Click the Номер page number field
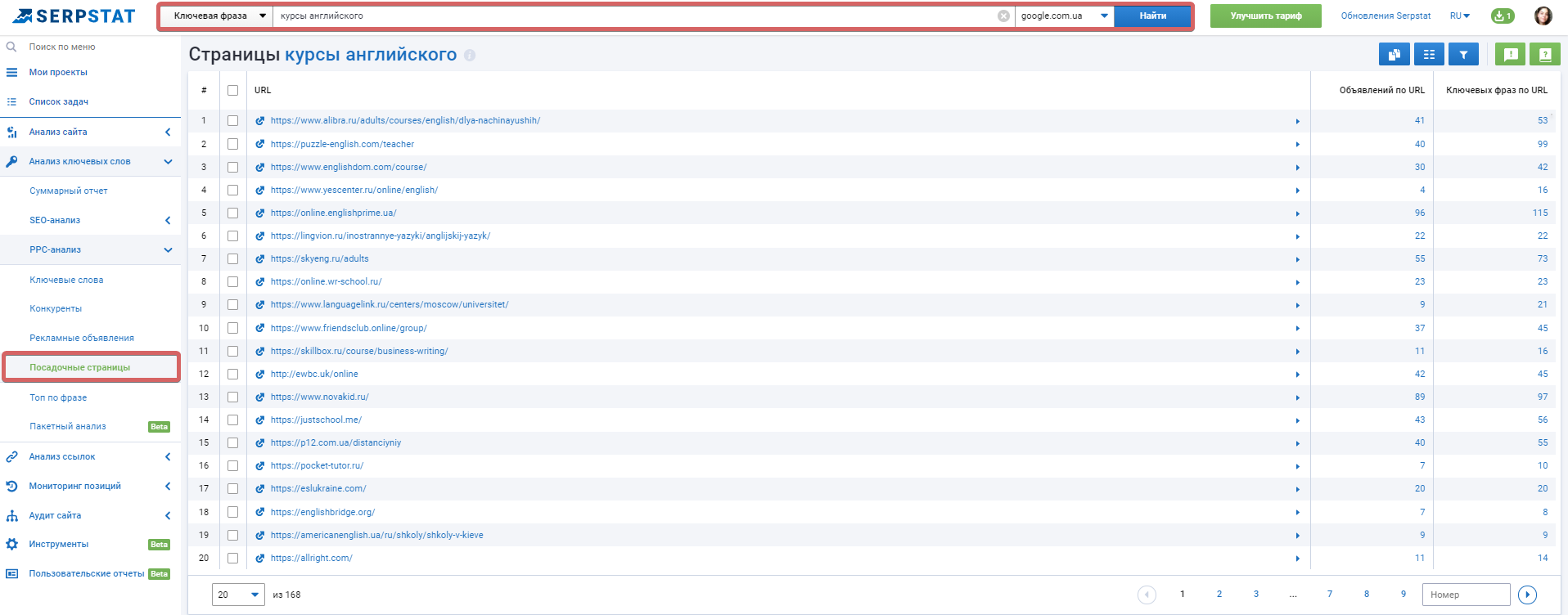Viewport: 1568px width, 615px height. point(1466,595)
